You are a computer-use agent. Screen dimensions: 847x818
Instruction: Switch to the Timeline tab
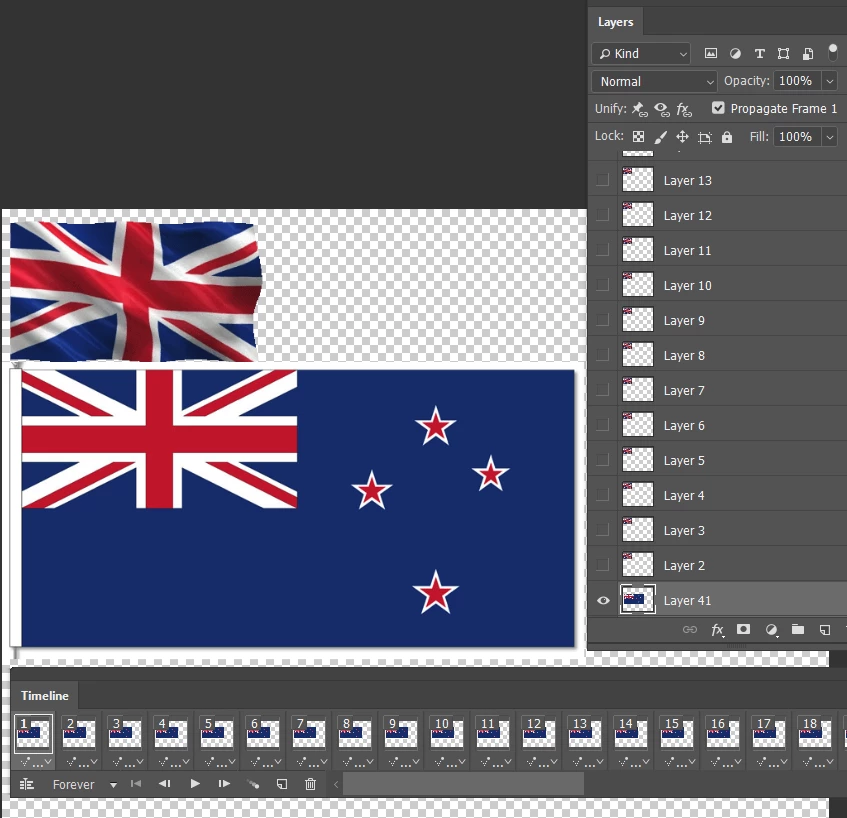click(x=45, y=695)
